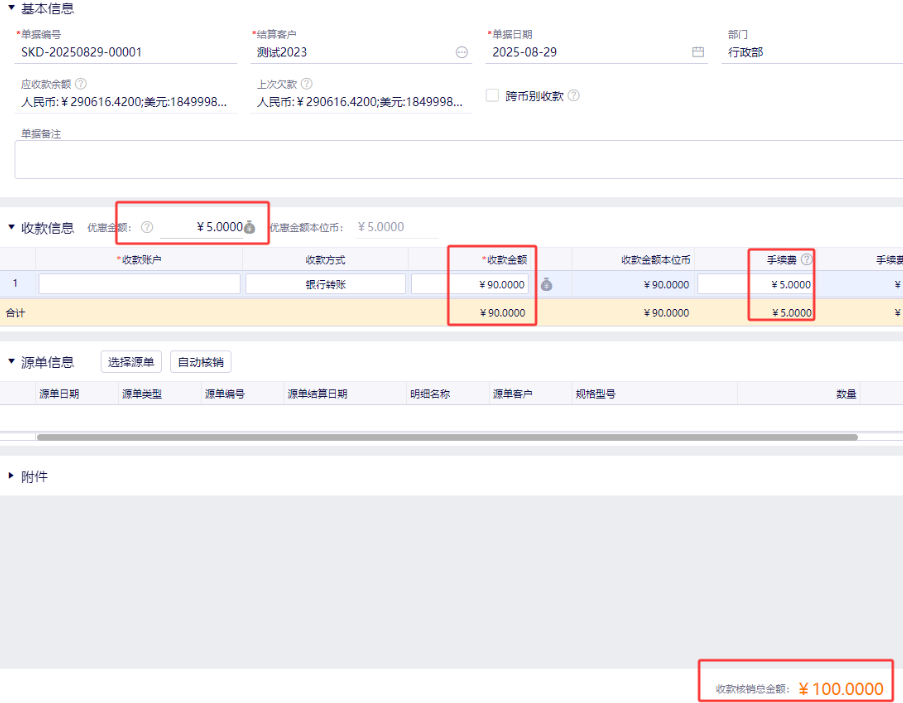Click 收款金额本位币 ¥90.0000 in row 1
This screenshot has height=703, width=903.
pyautogui.click(x=666, y=284)
